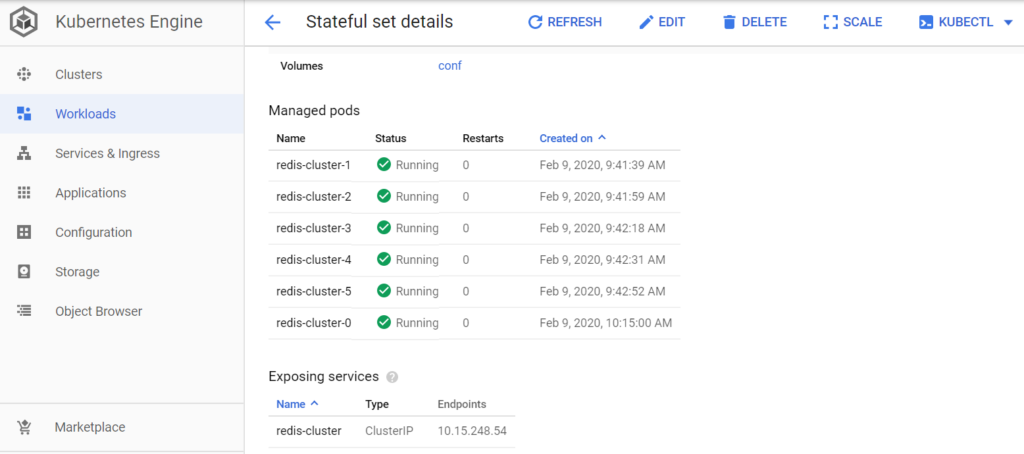Click the Edit pencil icon

tap(646, 22)
